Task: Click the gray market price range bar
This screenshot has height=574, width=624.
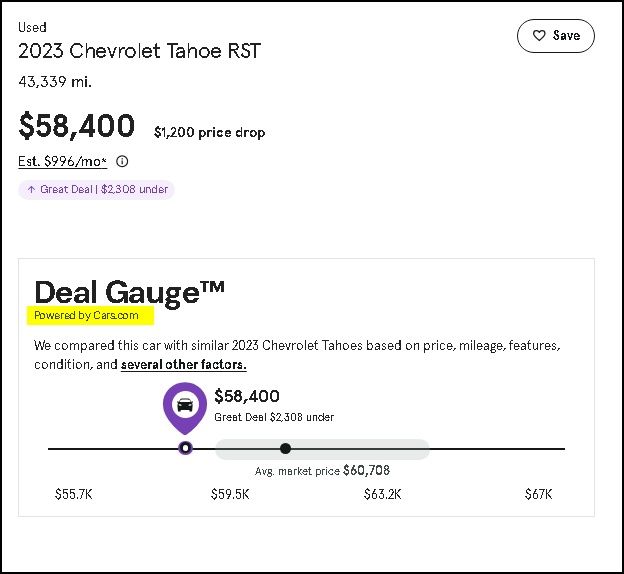Action: [322, 449]
